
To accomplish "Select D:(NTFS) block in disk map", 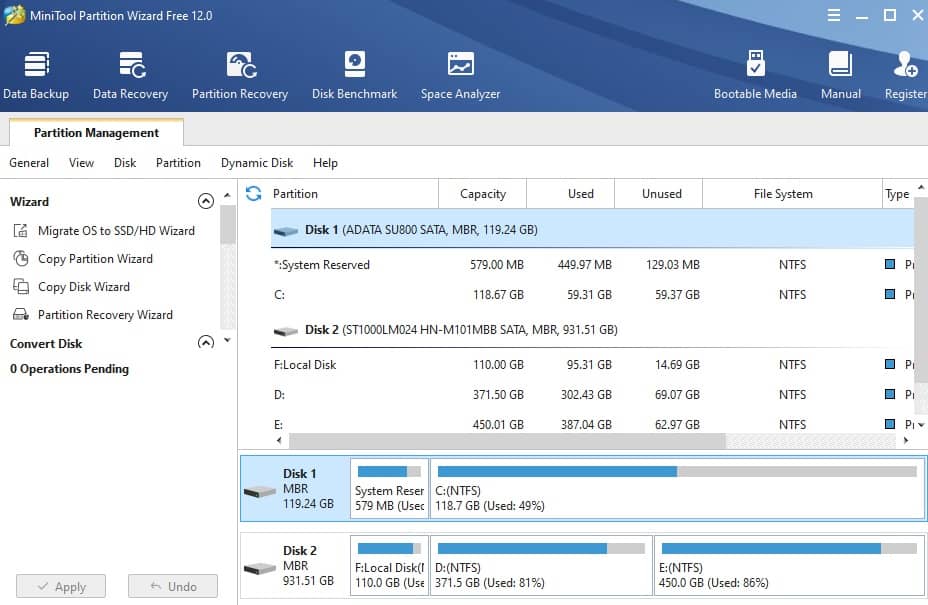I will pyautogui.click(x=542, y=565).
